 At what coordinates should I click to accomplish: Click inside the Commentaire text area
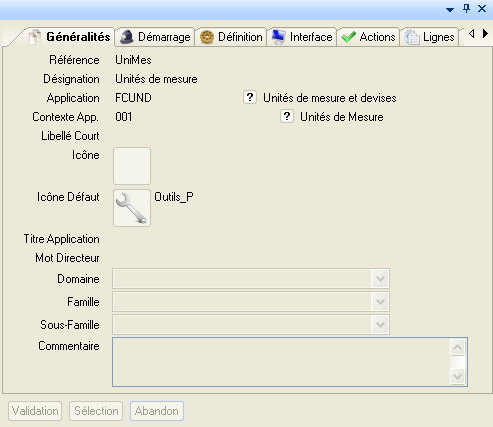(x=281, y=362)
